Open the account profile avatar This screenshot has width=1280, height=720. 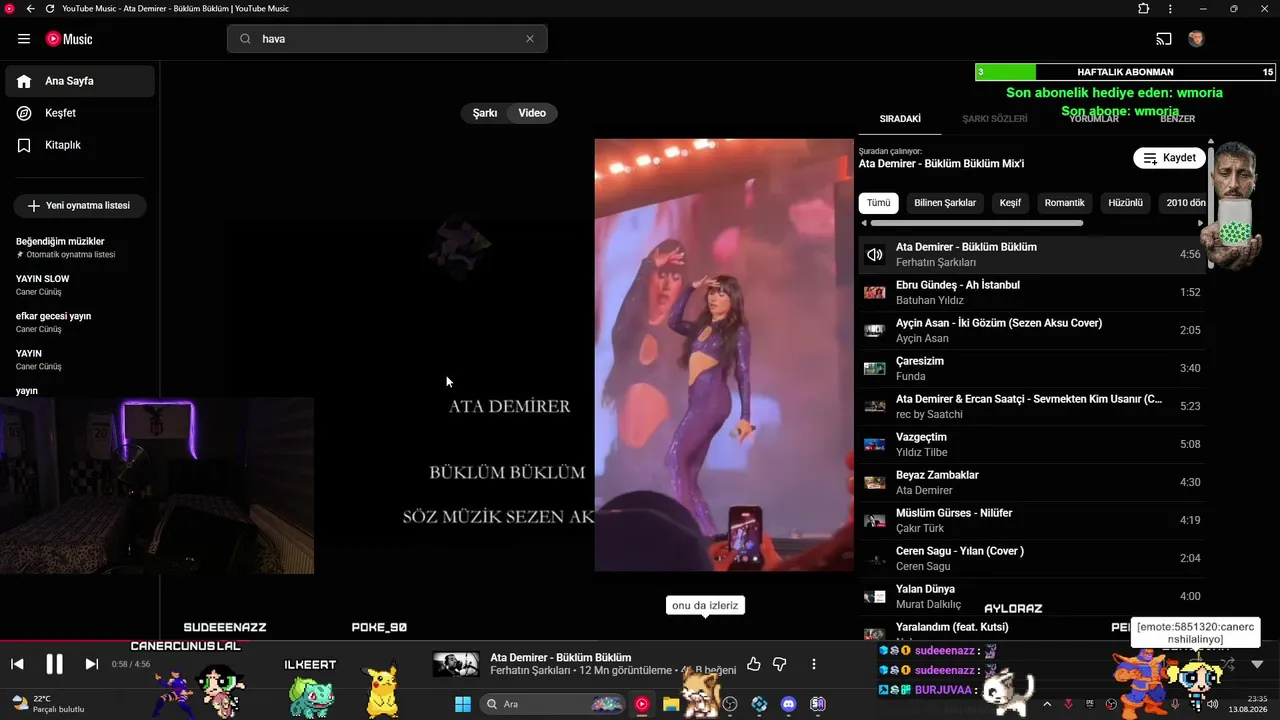[x=1196, y=39]
